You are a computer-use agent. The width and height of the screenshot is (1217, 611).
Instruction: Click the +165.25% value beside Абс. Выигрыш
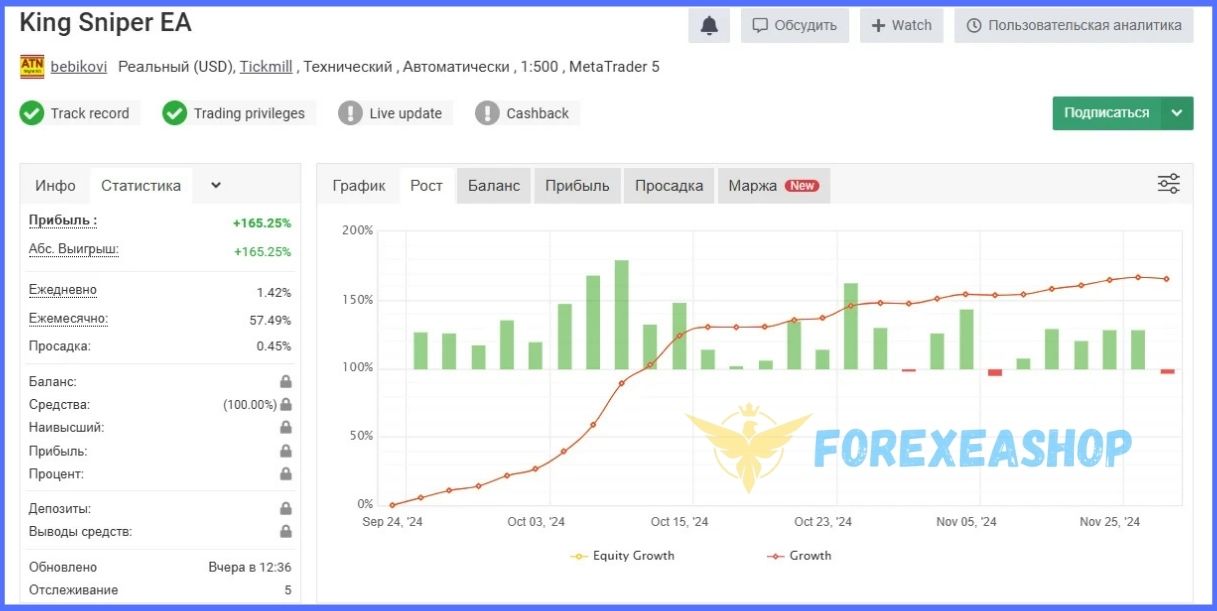[263, 252]
